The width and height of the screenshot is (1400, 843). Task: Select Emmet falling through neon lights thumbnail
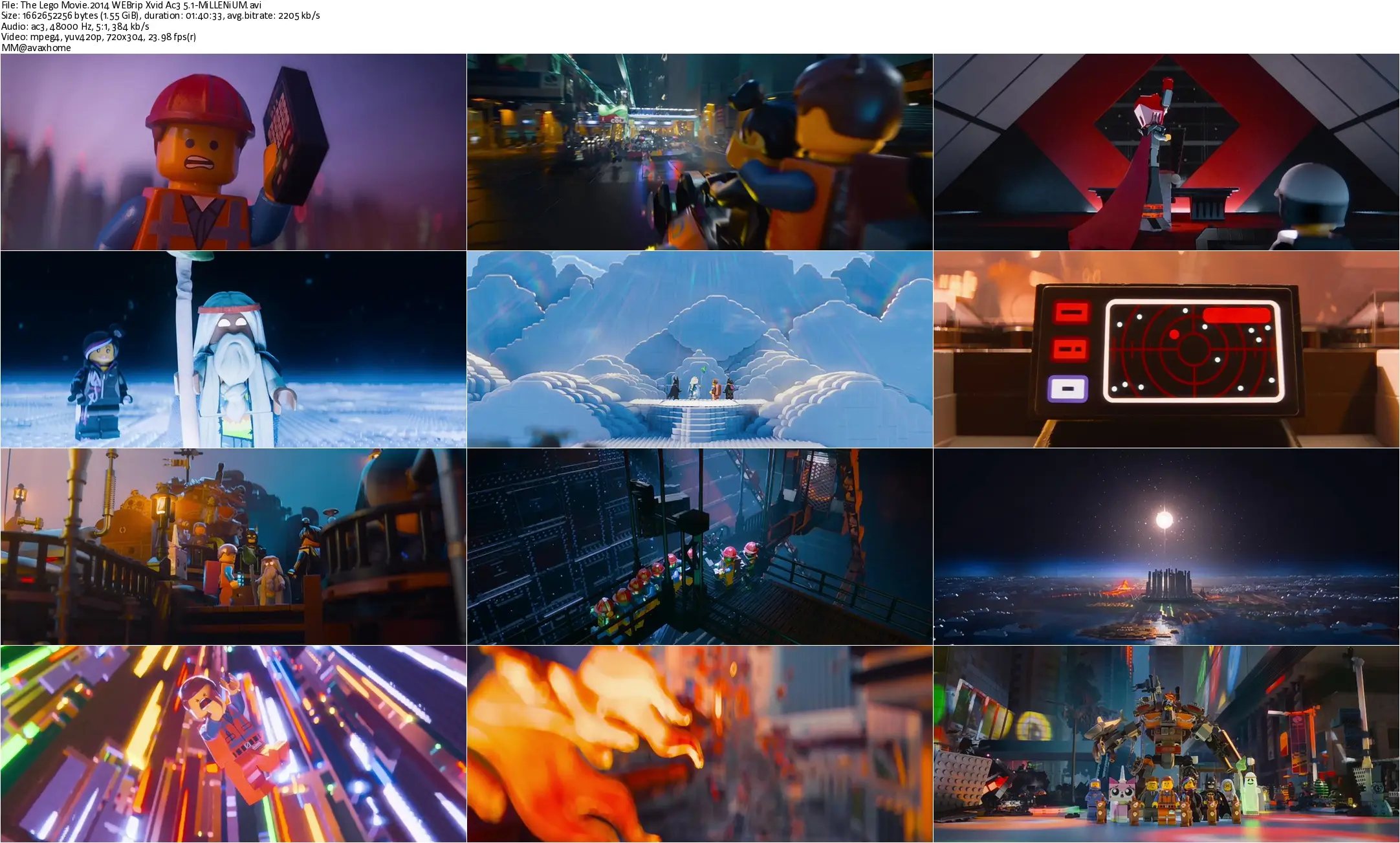(x=233, y=744)
